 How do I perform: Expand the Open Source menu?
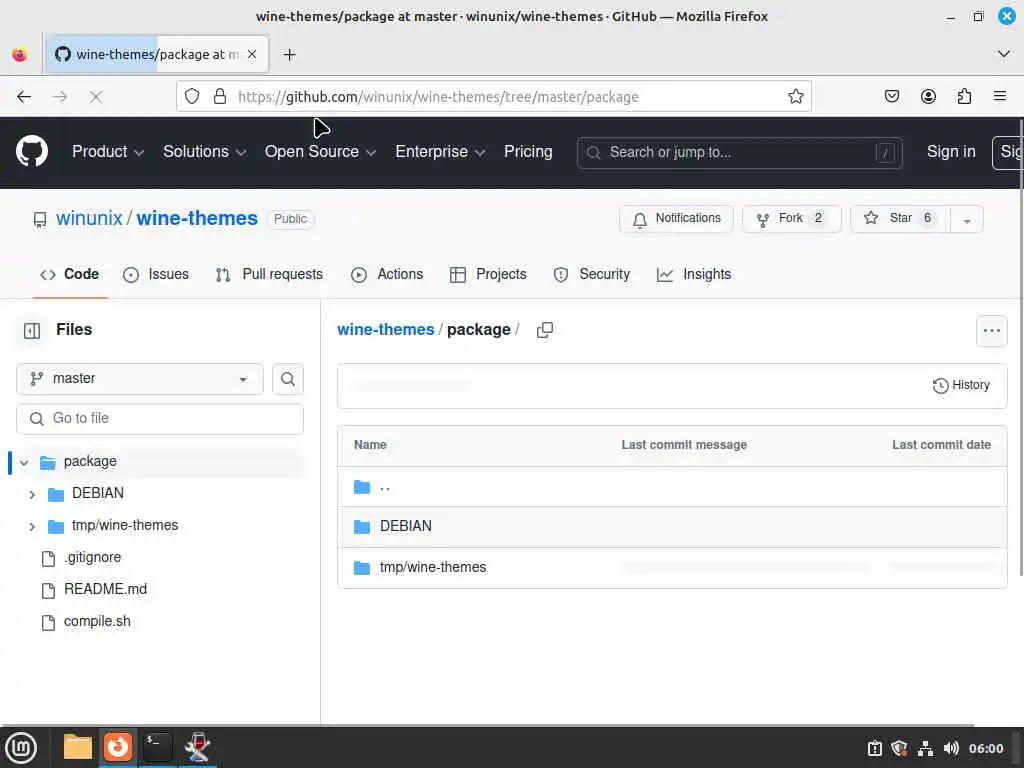(x=320, y=152)
